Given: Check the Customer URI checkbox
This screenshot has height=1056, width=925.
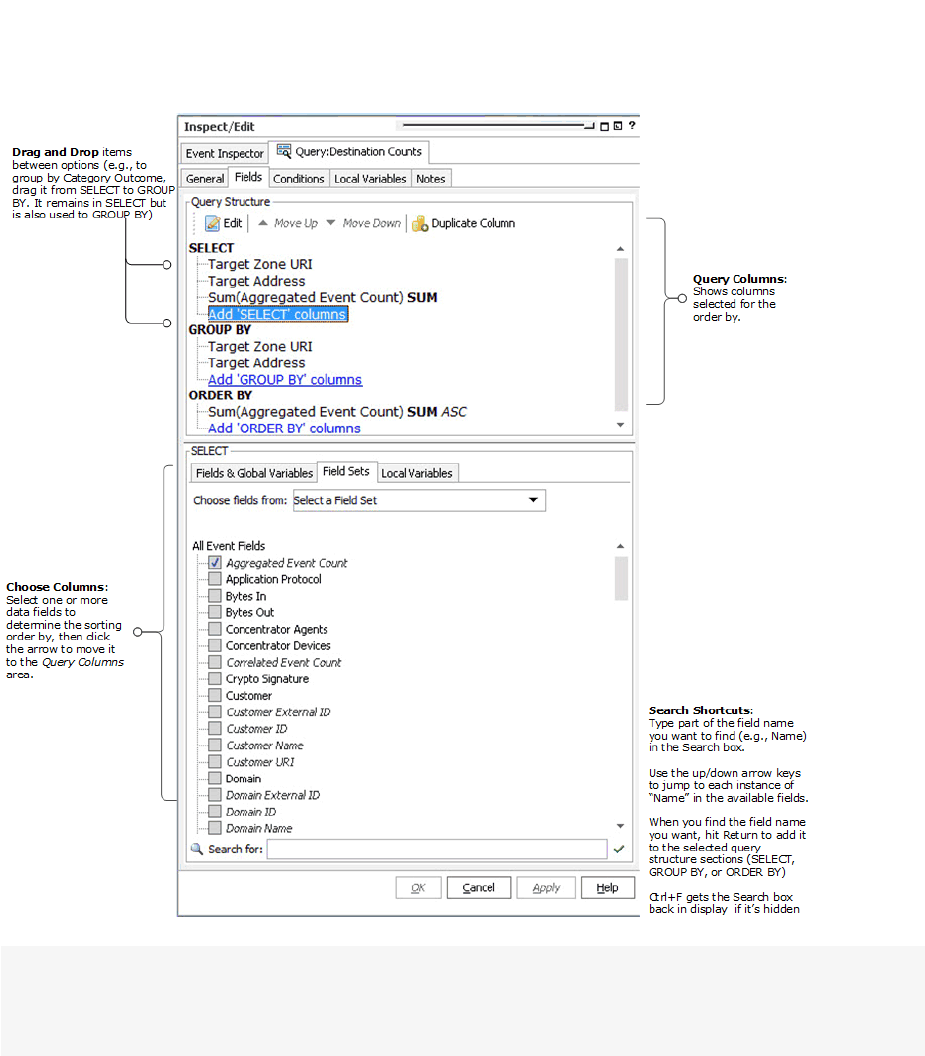Looking at the screenshot, I should click(215, 762).
